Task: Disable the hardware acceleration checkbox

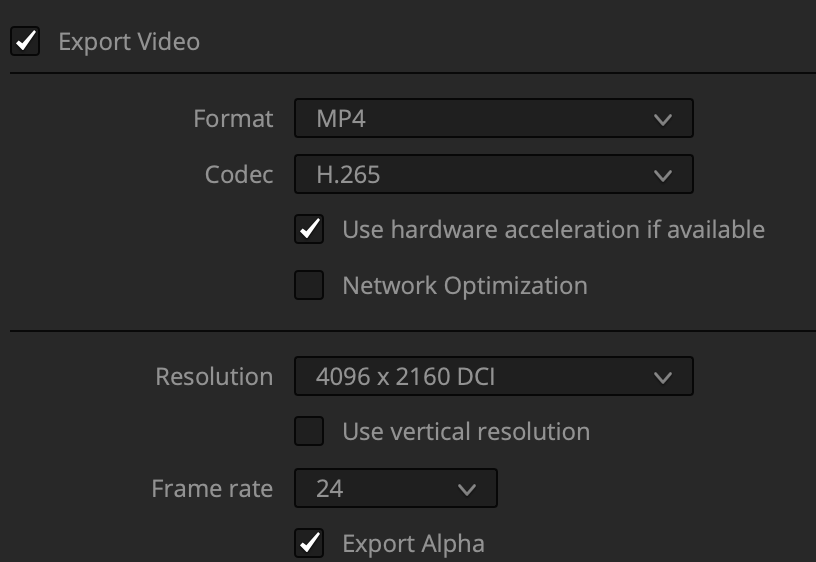Action: (x=309, y=229)
